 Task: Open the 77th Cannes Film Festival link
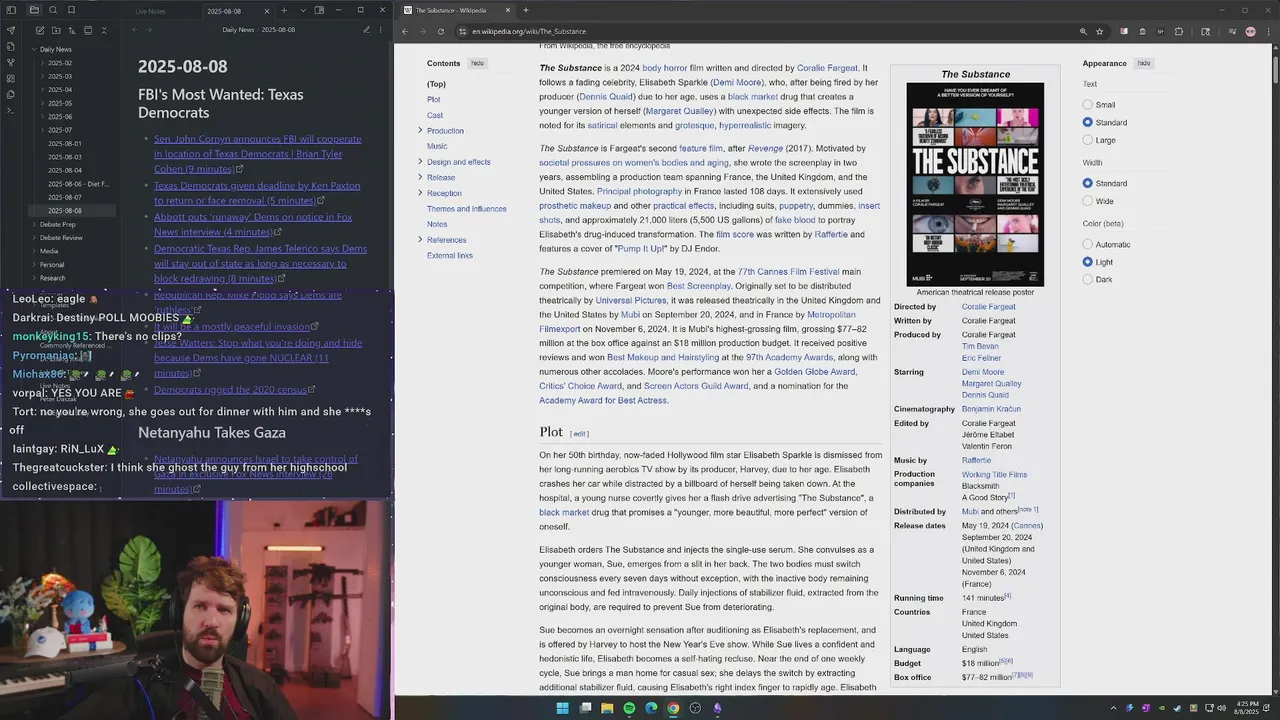click(788, 271)
